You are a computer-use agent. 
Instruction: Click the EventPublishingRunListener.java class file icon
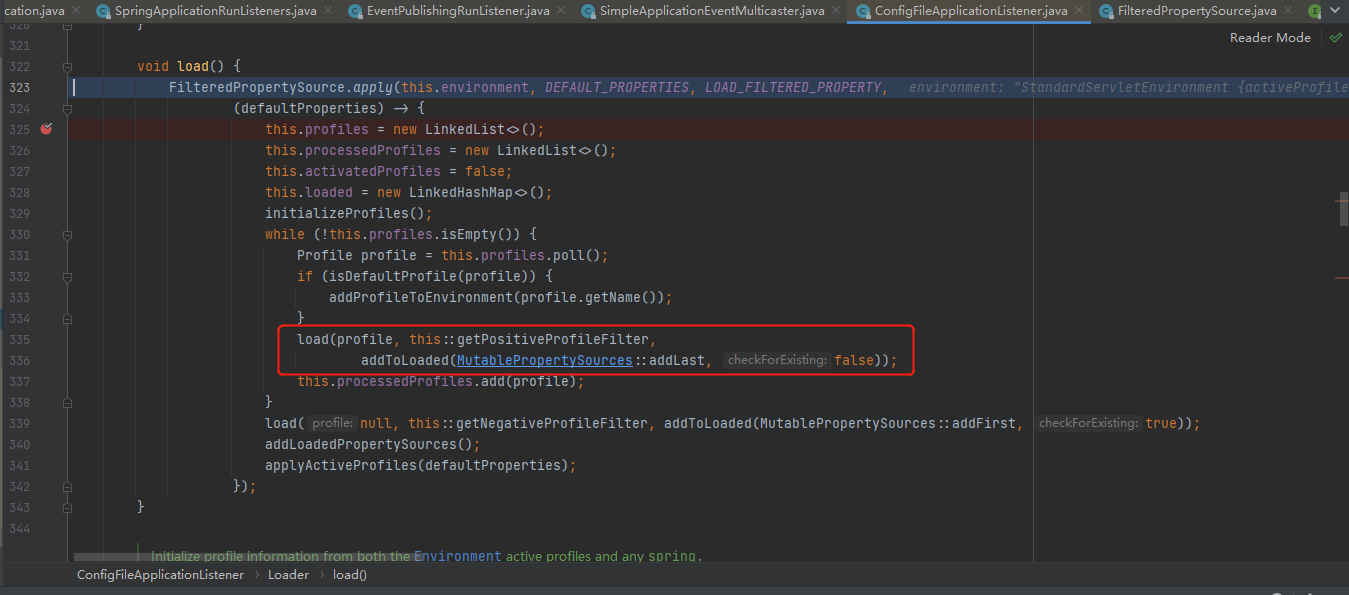pyautogui.click(x=354, y=11)
